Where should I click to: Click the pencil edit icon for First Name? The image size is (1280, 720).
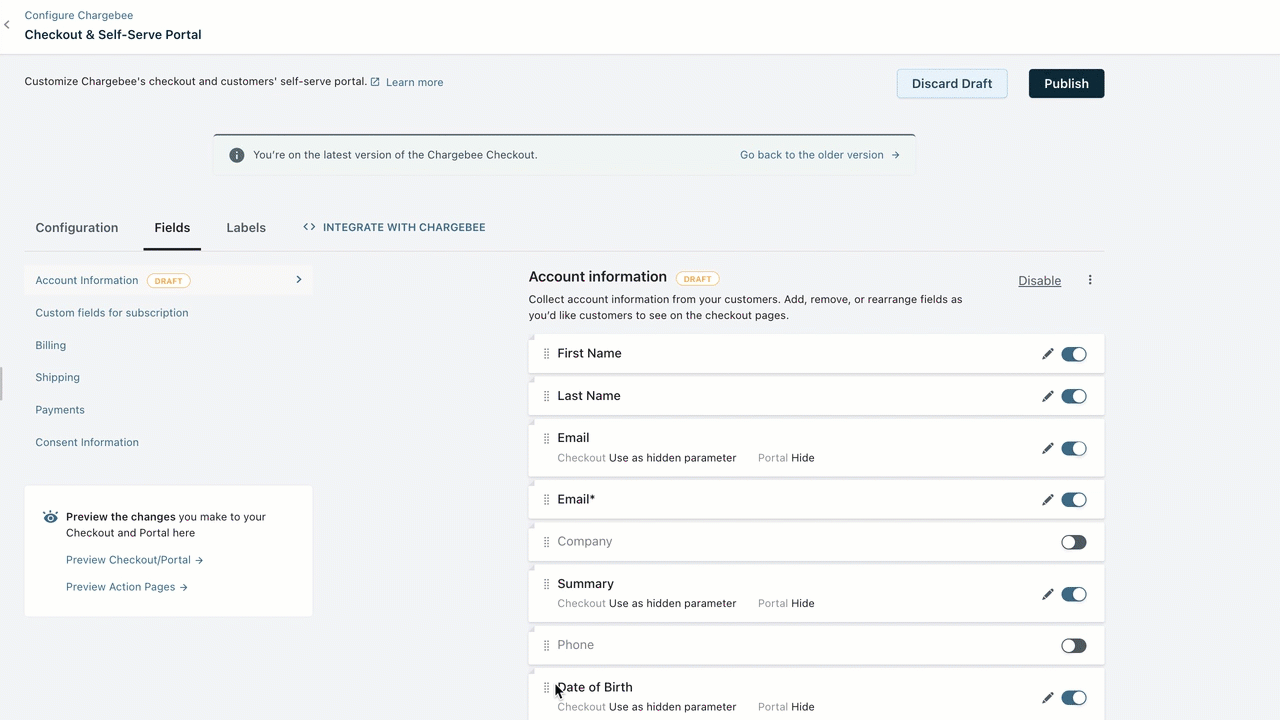click(x=1047, y=354)
